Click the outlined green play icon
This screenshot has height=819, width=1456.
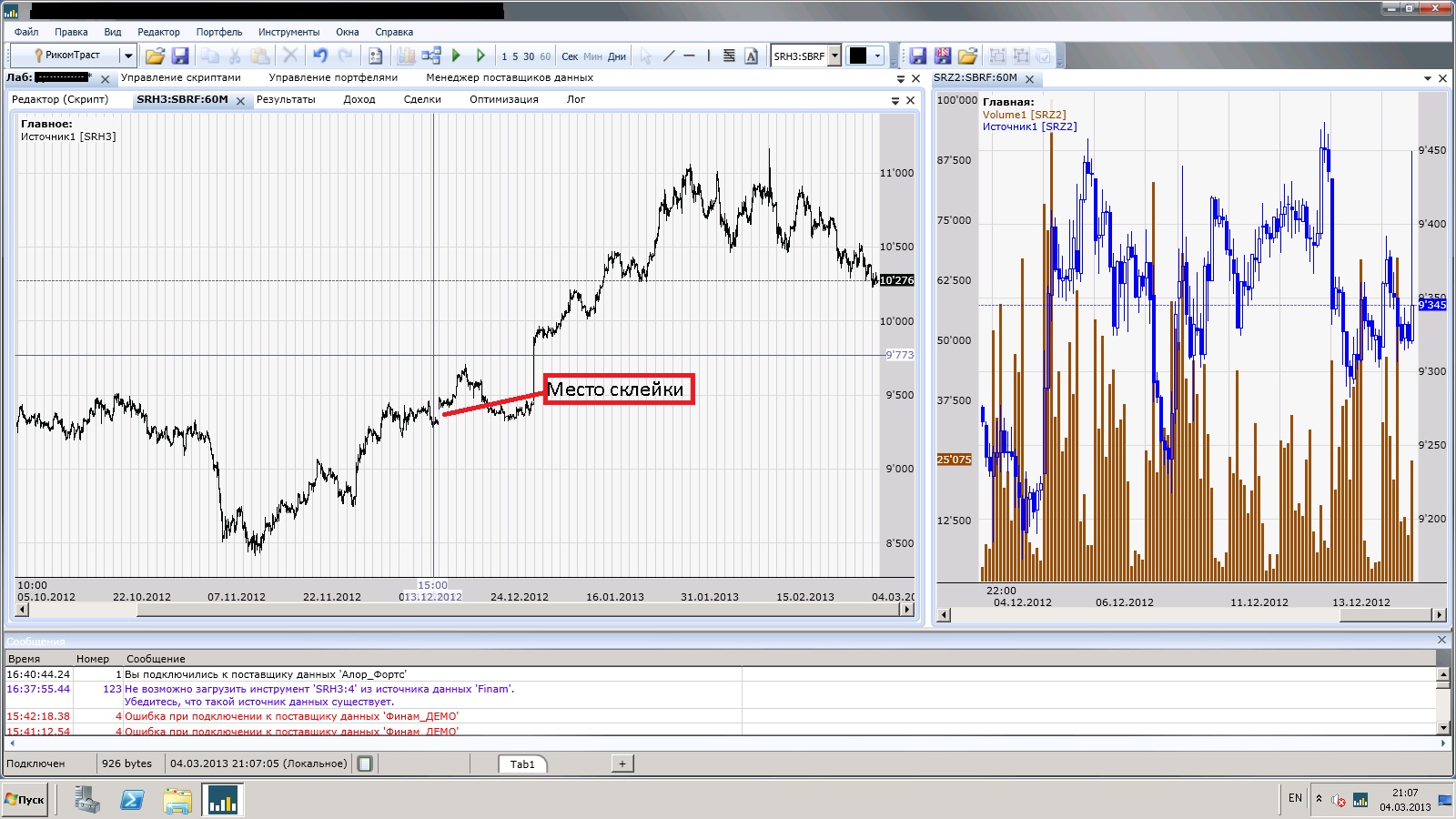click(480, 56)
